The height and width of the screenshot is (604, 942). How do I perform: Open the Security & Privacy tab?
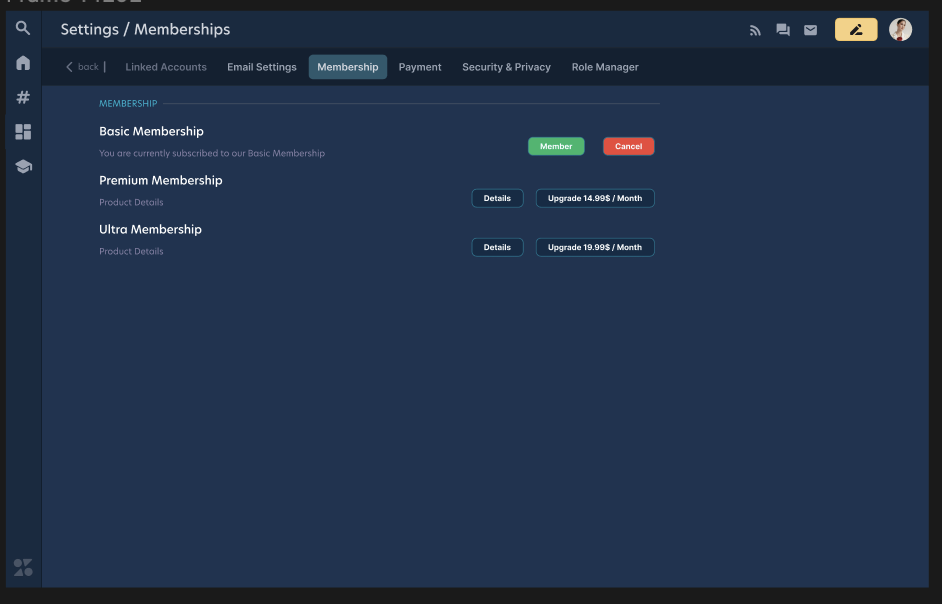(x=506, y=67)
